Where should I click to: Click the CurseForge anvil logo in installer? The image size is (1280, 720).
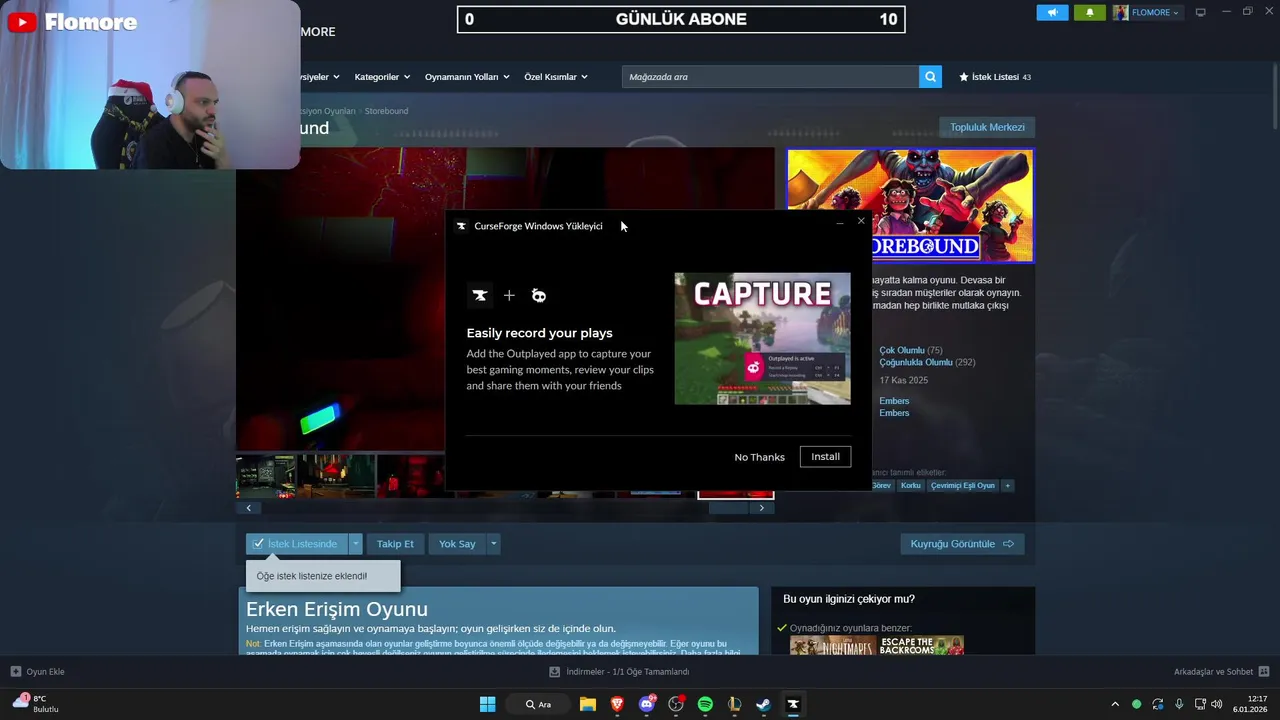coord(480,295)
